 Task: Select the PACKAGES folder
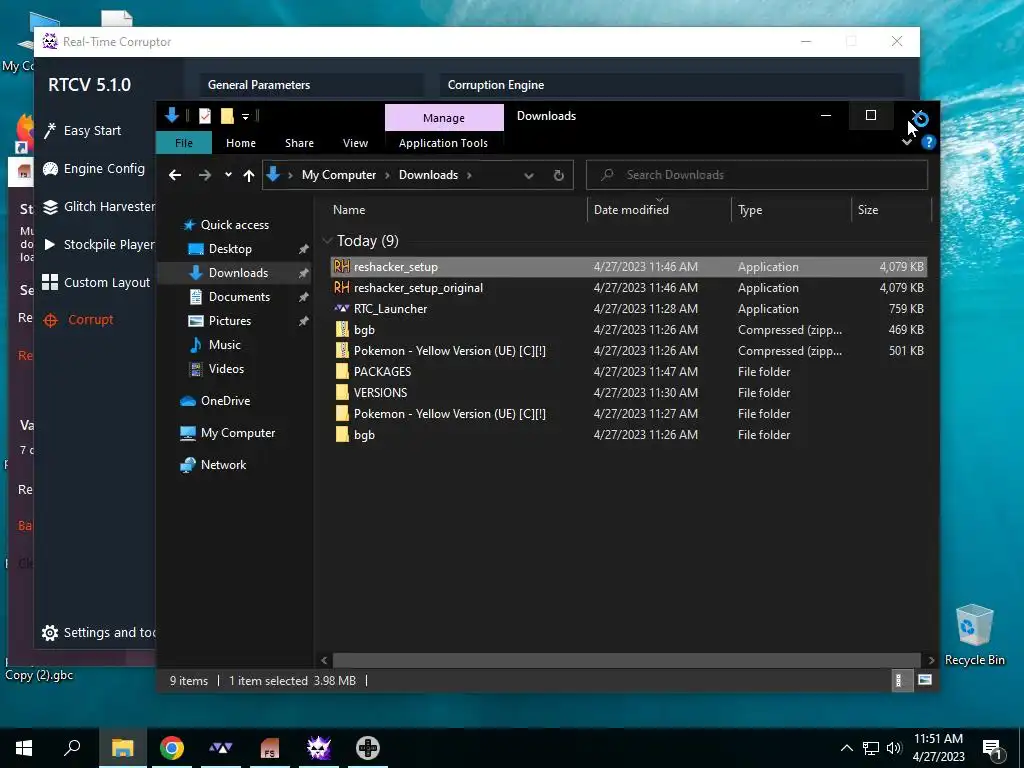pos(628,371)
